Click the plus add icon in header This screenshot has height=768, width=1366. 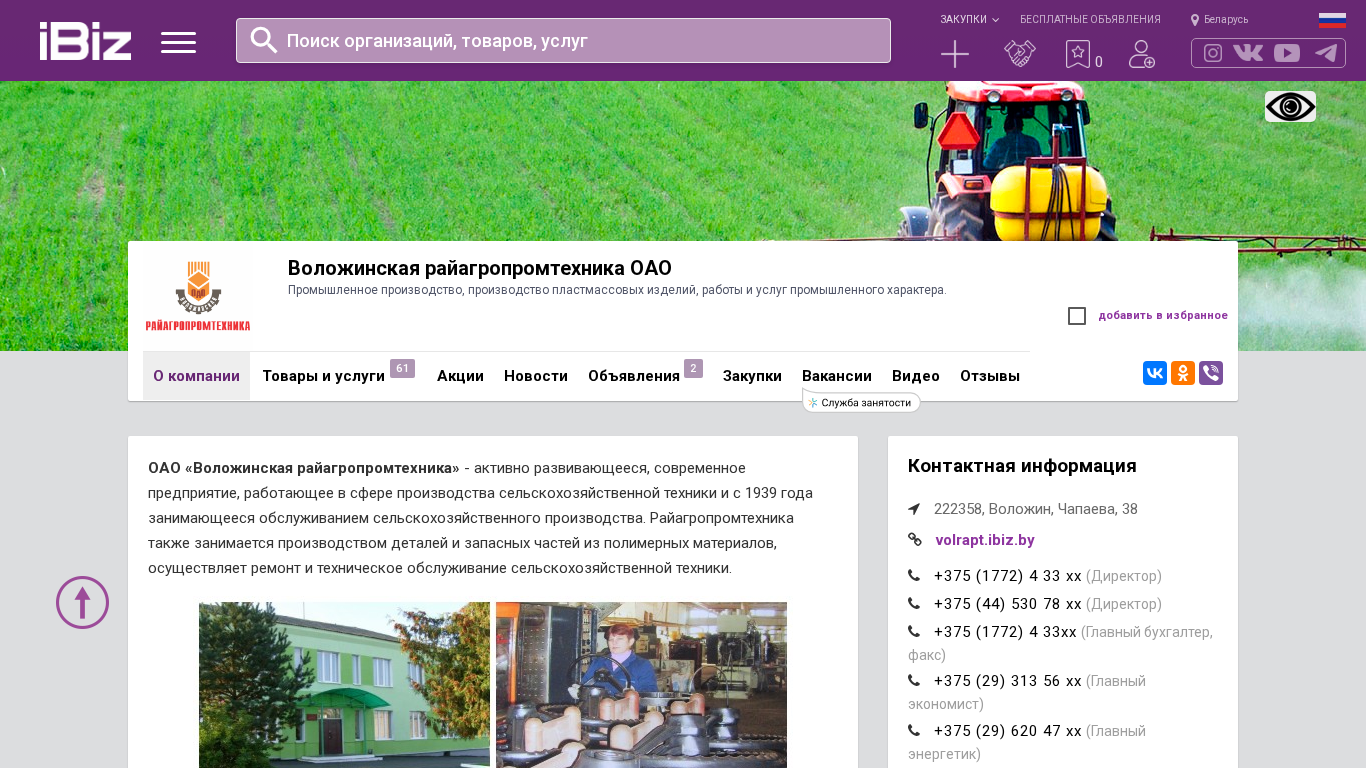tap(955, 54)
